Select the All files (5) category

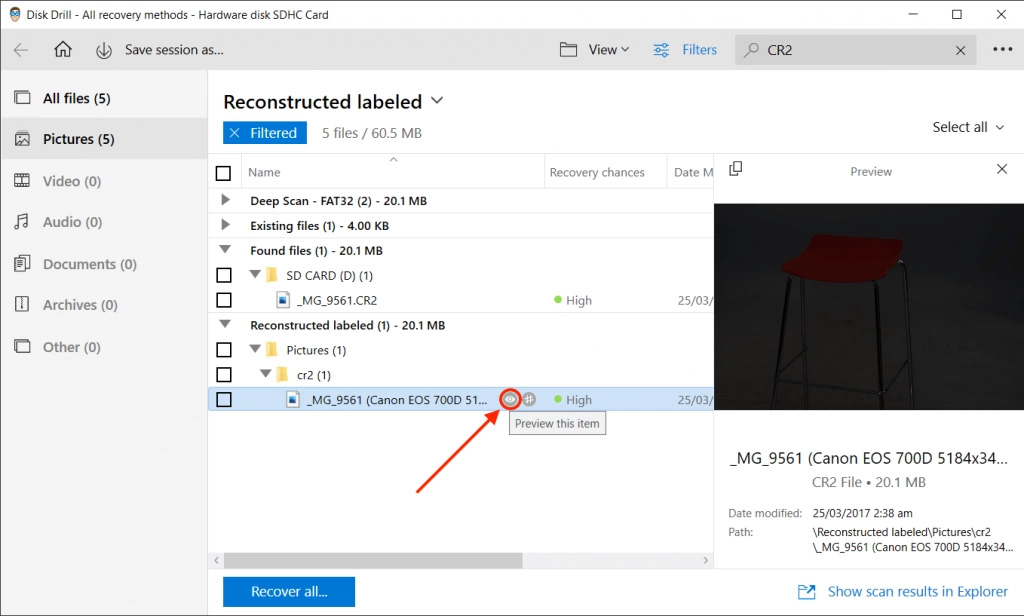[x=104, y=98]
